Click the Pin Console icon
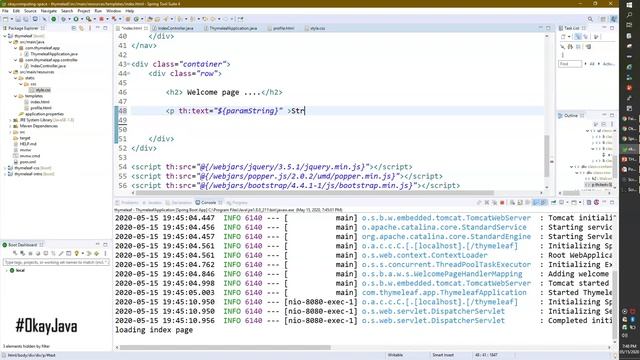 tap(553, 202)
